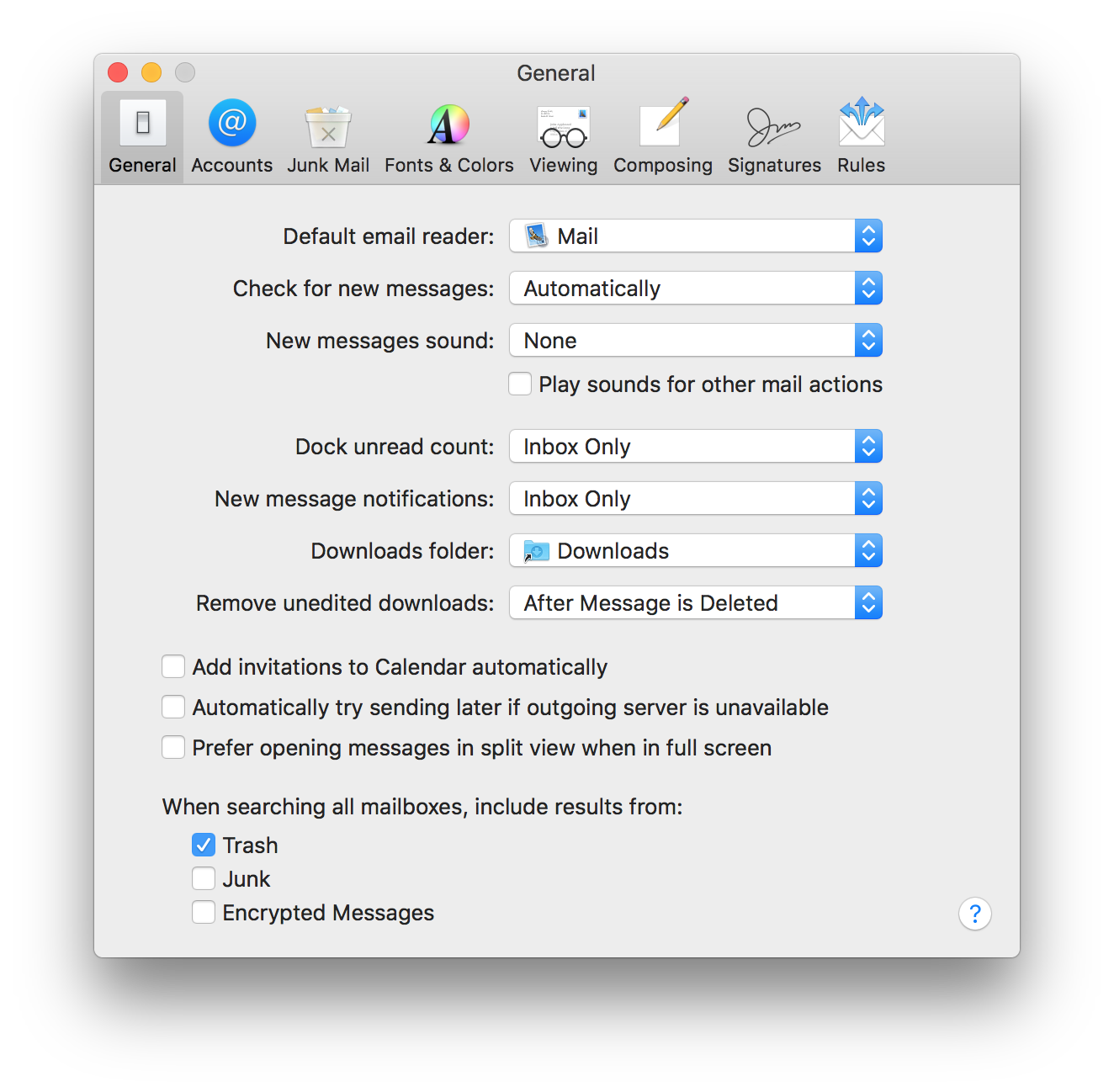The width and height of the screenshot is (1114, 1092).
Task: Open the Fonts & Colors icon
Action: coord(449,125)
